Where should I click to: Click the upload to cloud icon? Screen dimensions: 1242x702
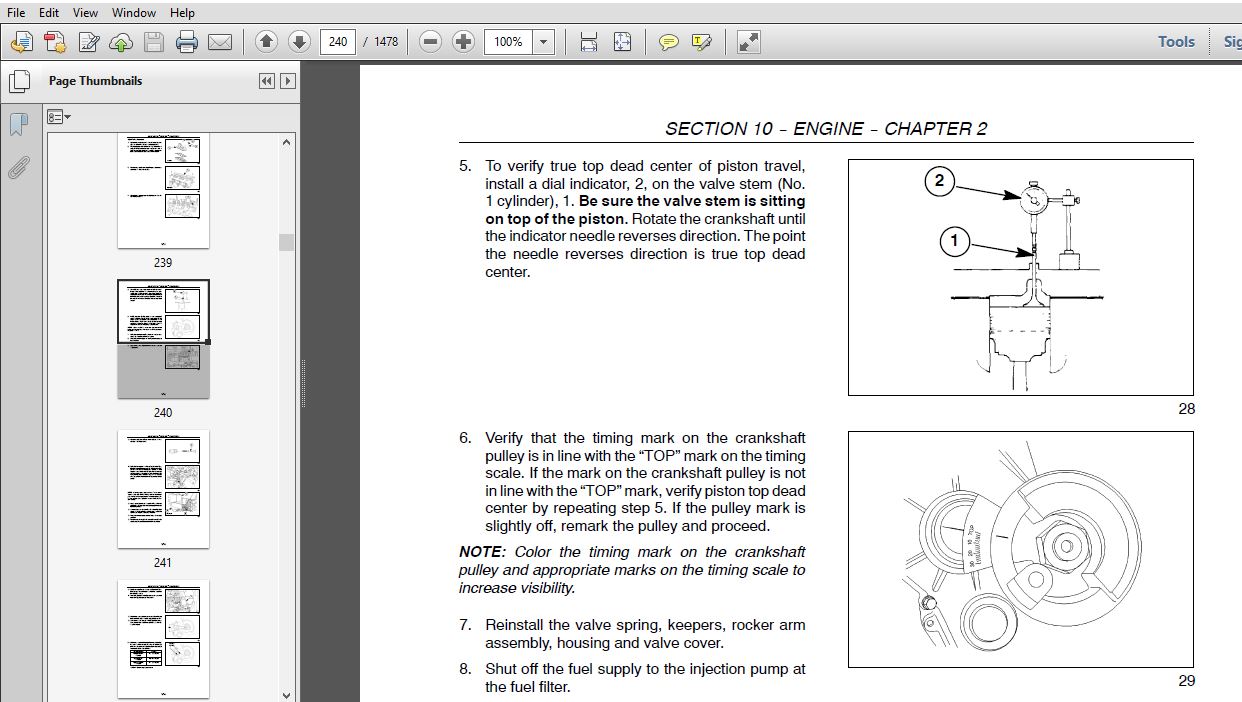(x=121, y=42)
